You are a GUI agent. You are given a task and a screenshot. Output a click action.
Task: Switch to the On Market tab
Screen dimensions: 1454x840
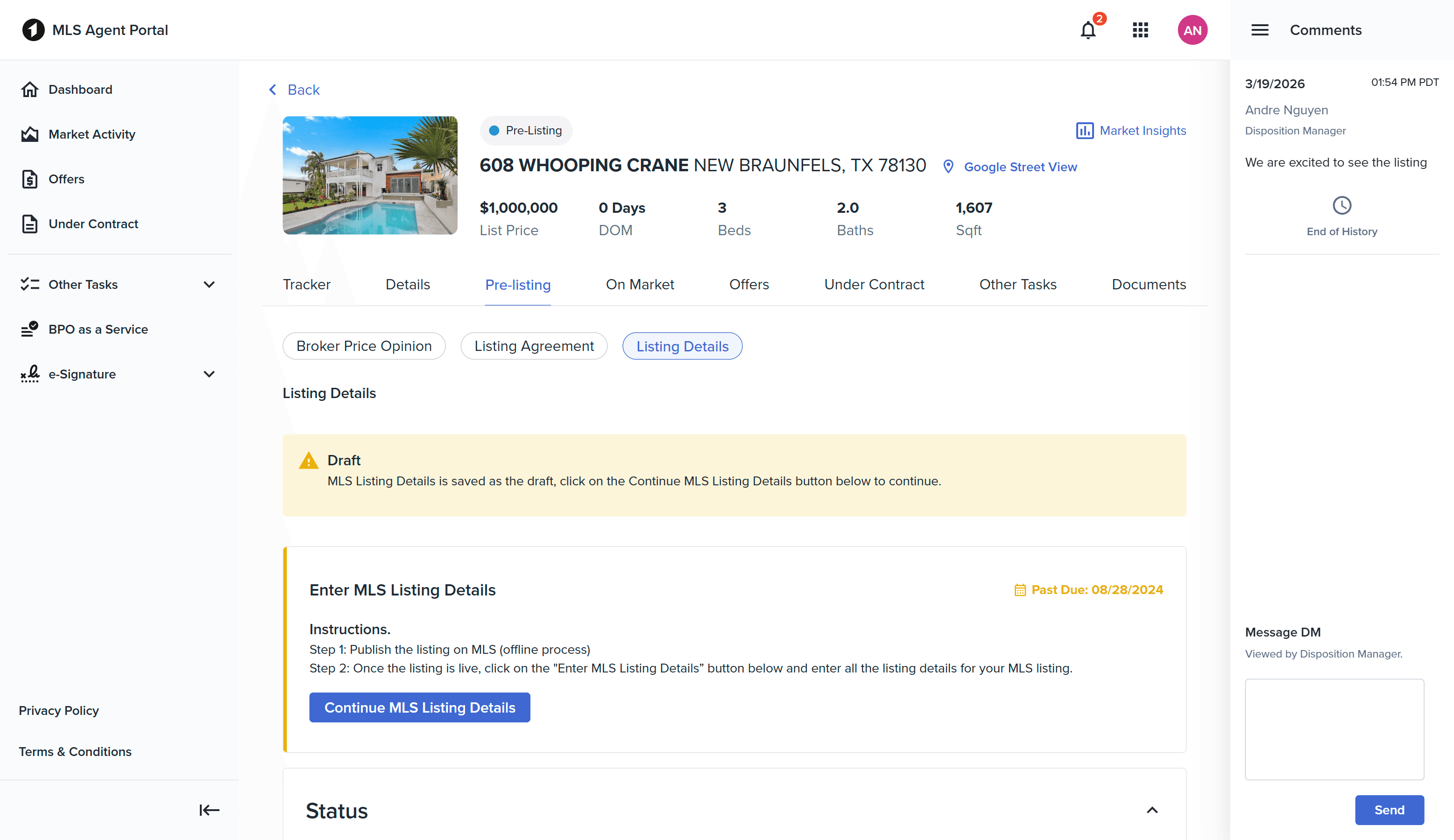coord(640,284)
